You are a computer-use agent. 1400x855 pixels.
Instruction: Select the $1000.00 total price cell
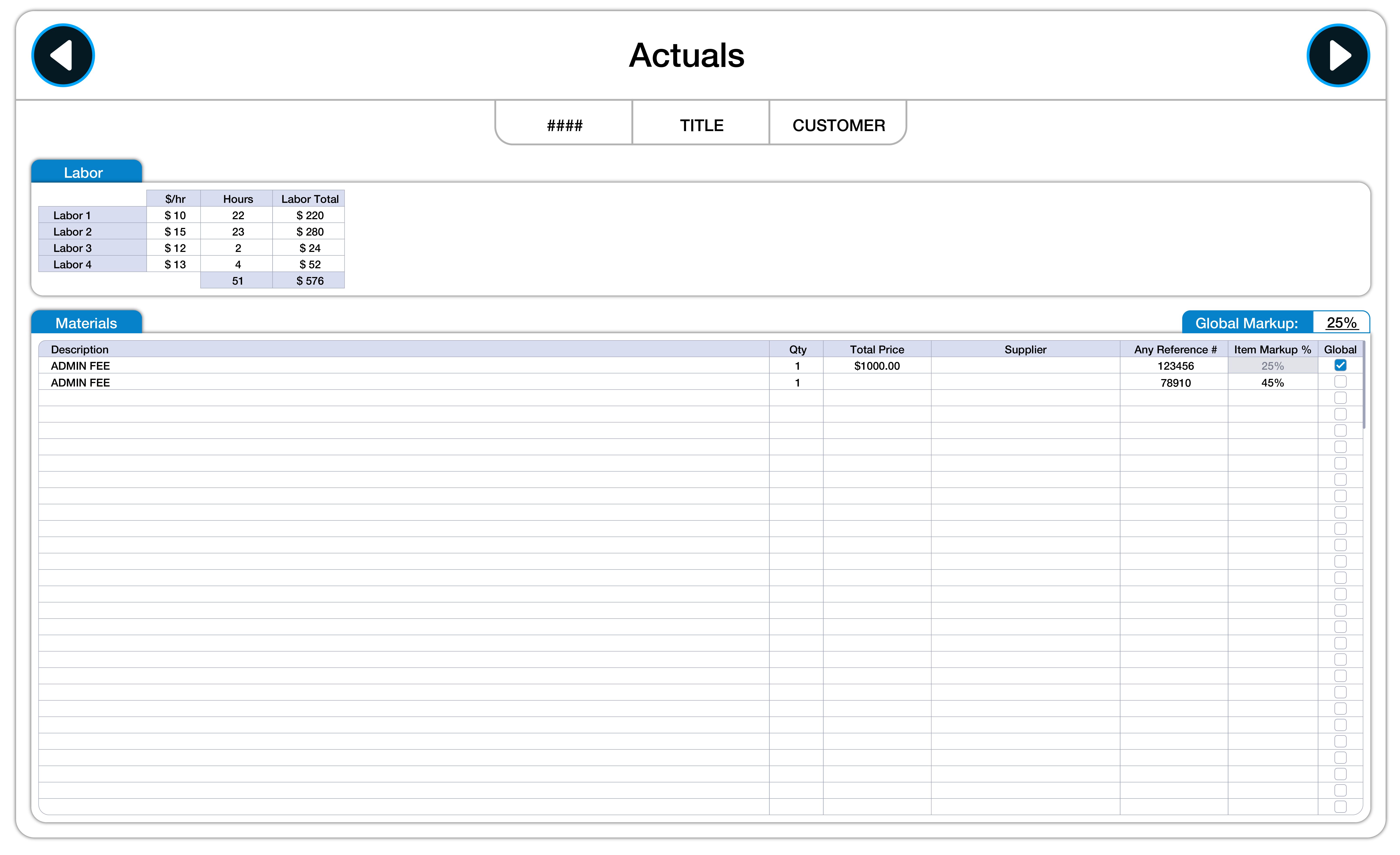tap(877, 366)
